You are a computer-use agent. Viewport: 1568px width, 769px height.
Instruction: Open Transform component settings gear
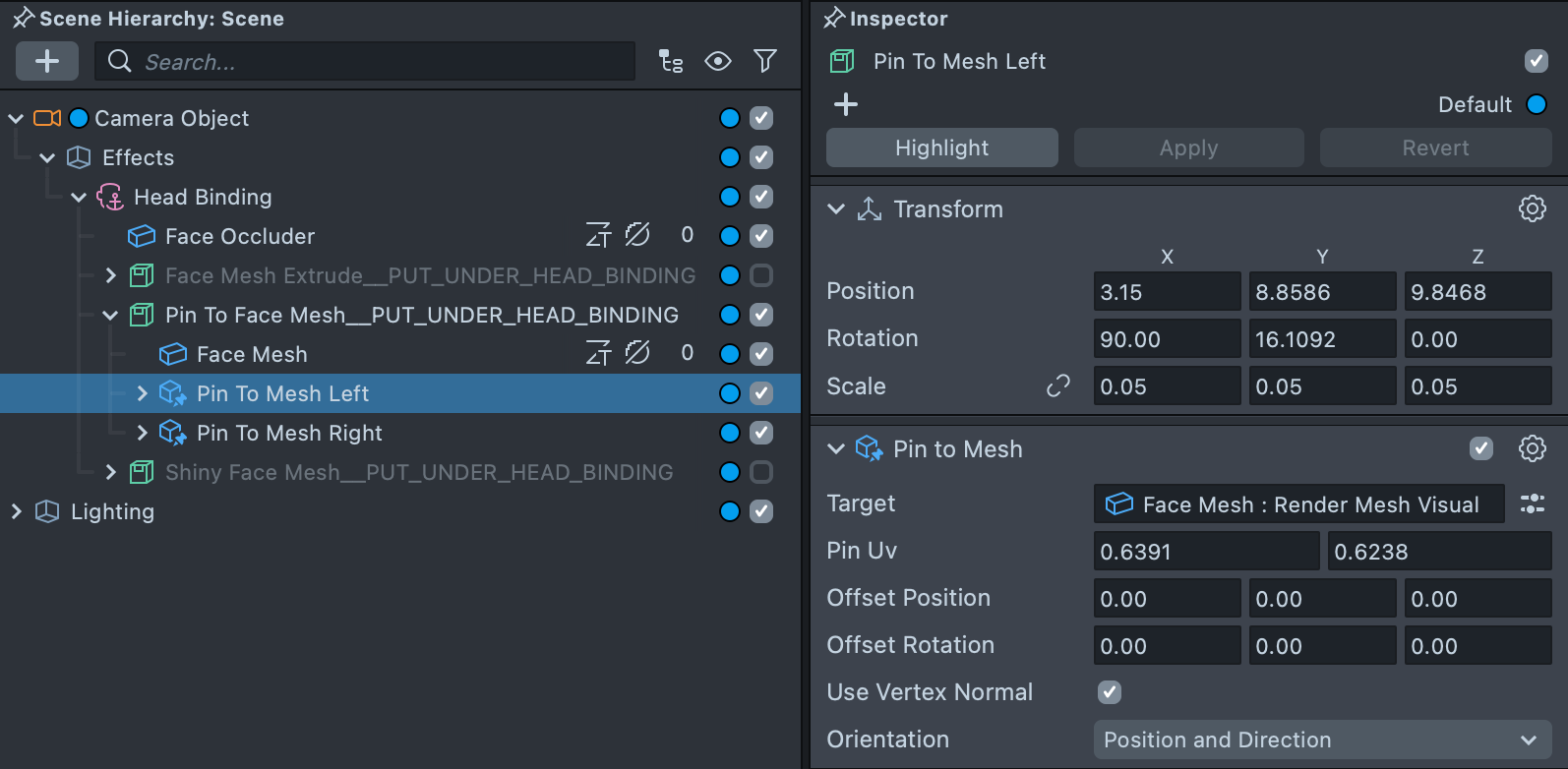click(x=1532, y=208)
